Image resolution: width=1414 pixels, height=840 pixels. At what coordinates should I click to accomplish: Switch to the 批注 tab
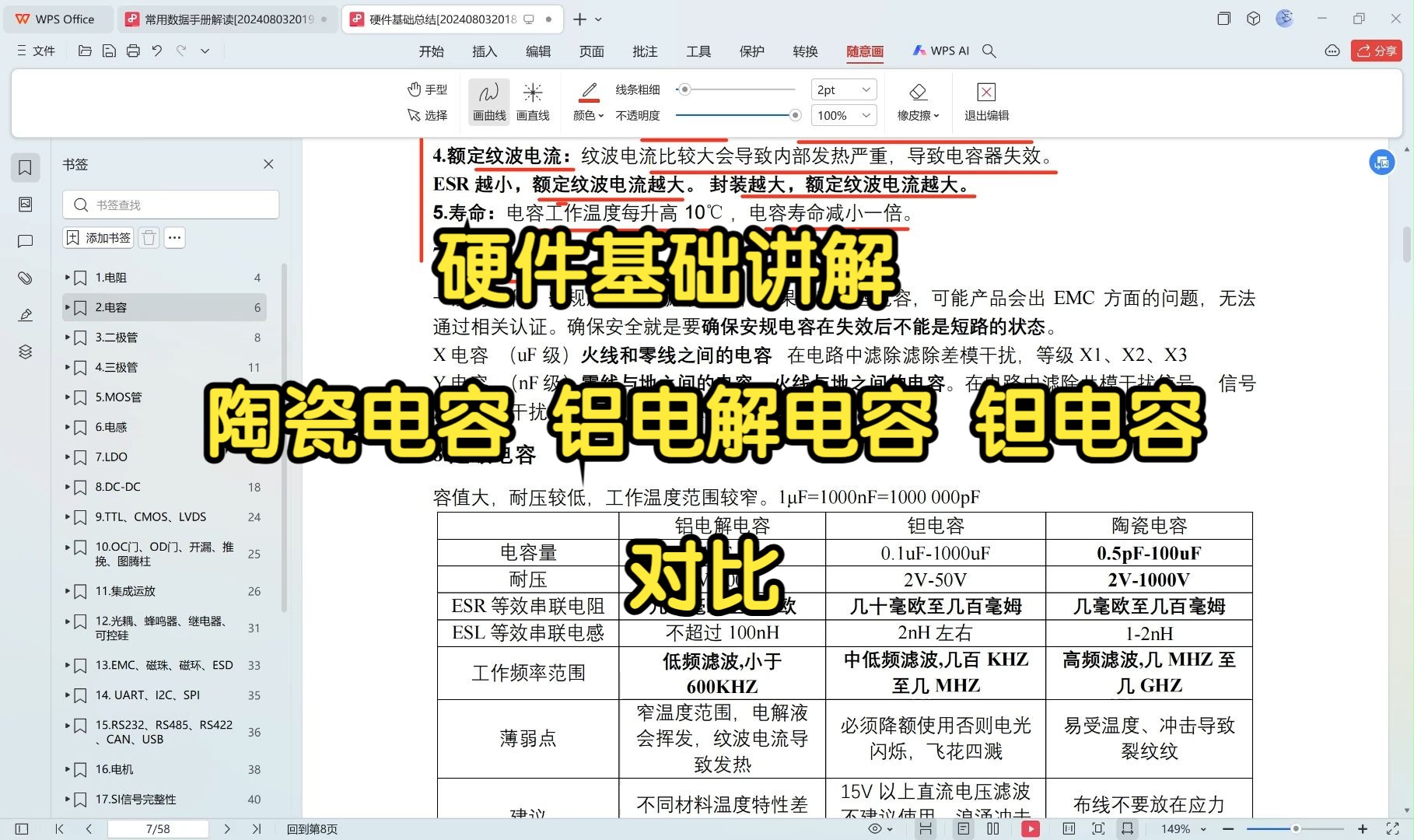[x=645, y=51]
